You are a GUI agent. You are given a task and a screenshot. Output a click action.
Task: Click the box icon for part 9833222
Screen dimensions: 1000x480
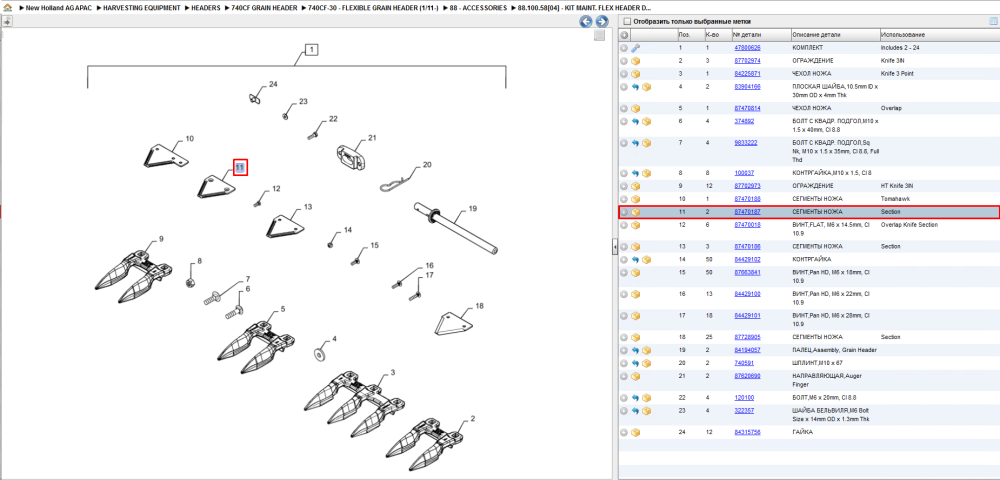click(x=647, y=143)
